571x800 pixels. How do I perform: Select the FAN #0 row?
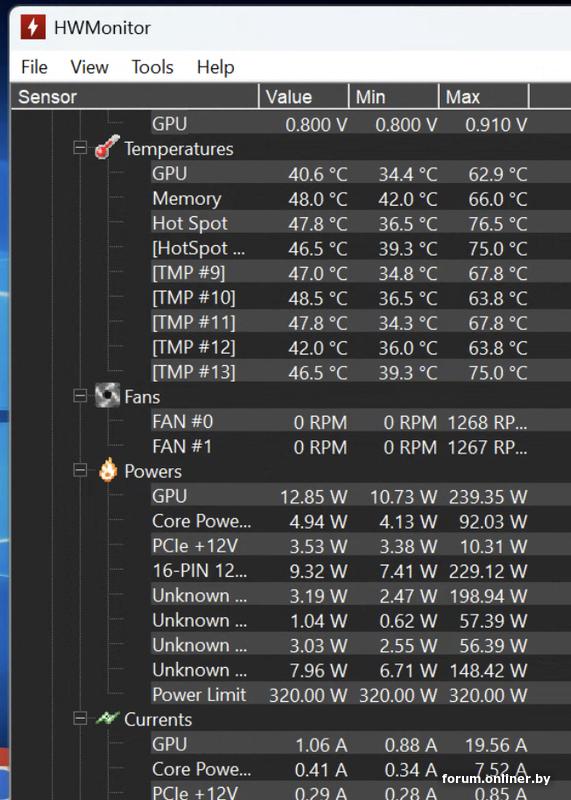(339, 422)
